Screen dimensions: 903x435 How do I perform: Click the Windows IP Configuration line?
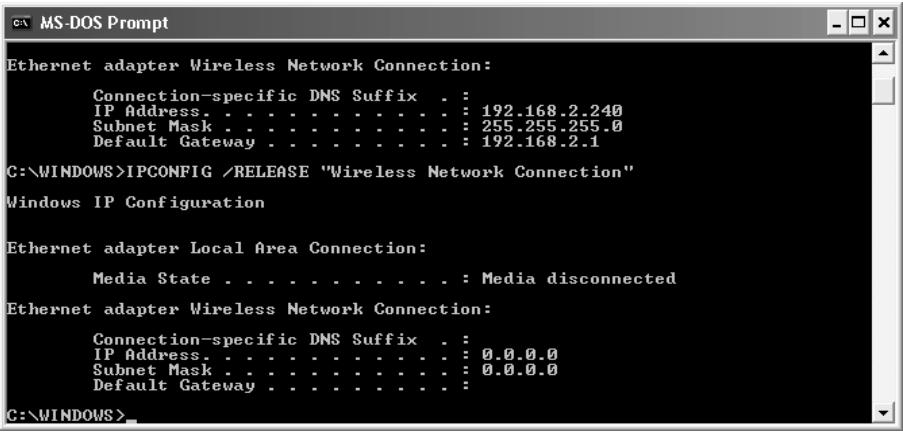coord(135,203)
